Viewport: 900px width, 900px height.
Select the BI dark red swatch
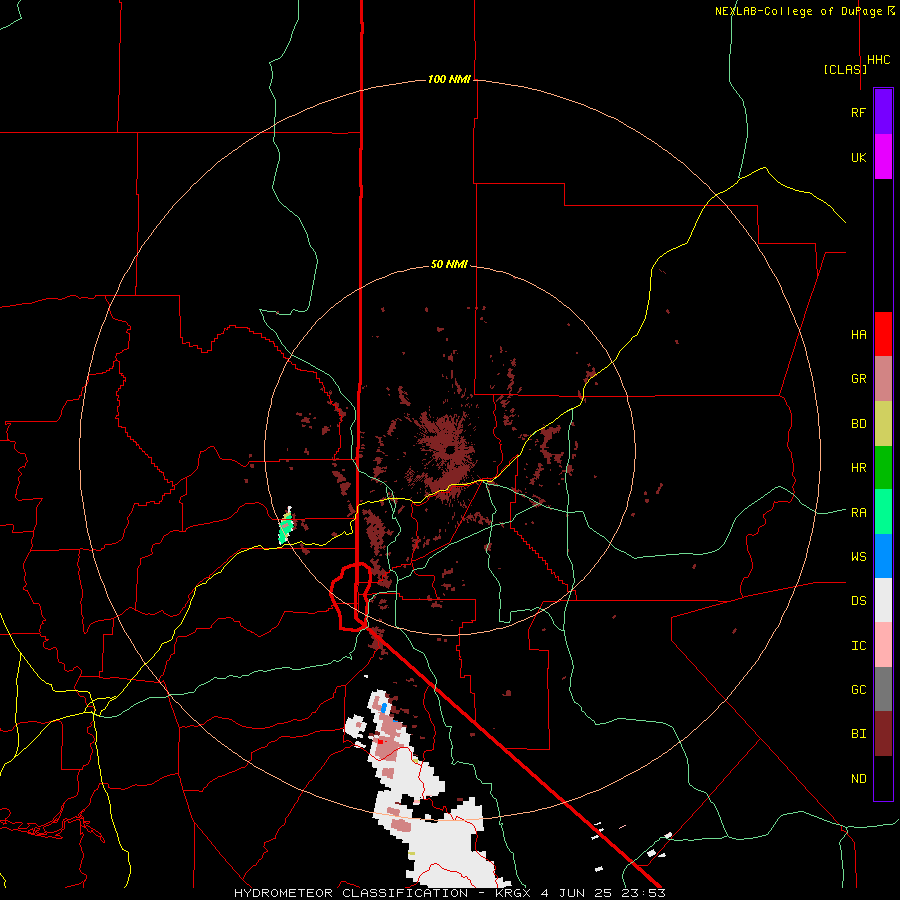pyautogui.click(x=883, y=734)
